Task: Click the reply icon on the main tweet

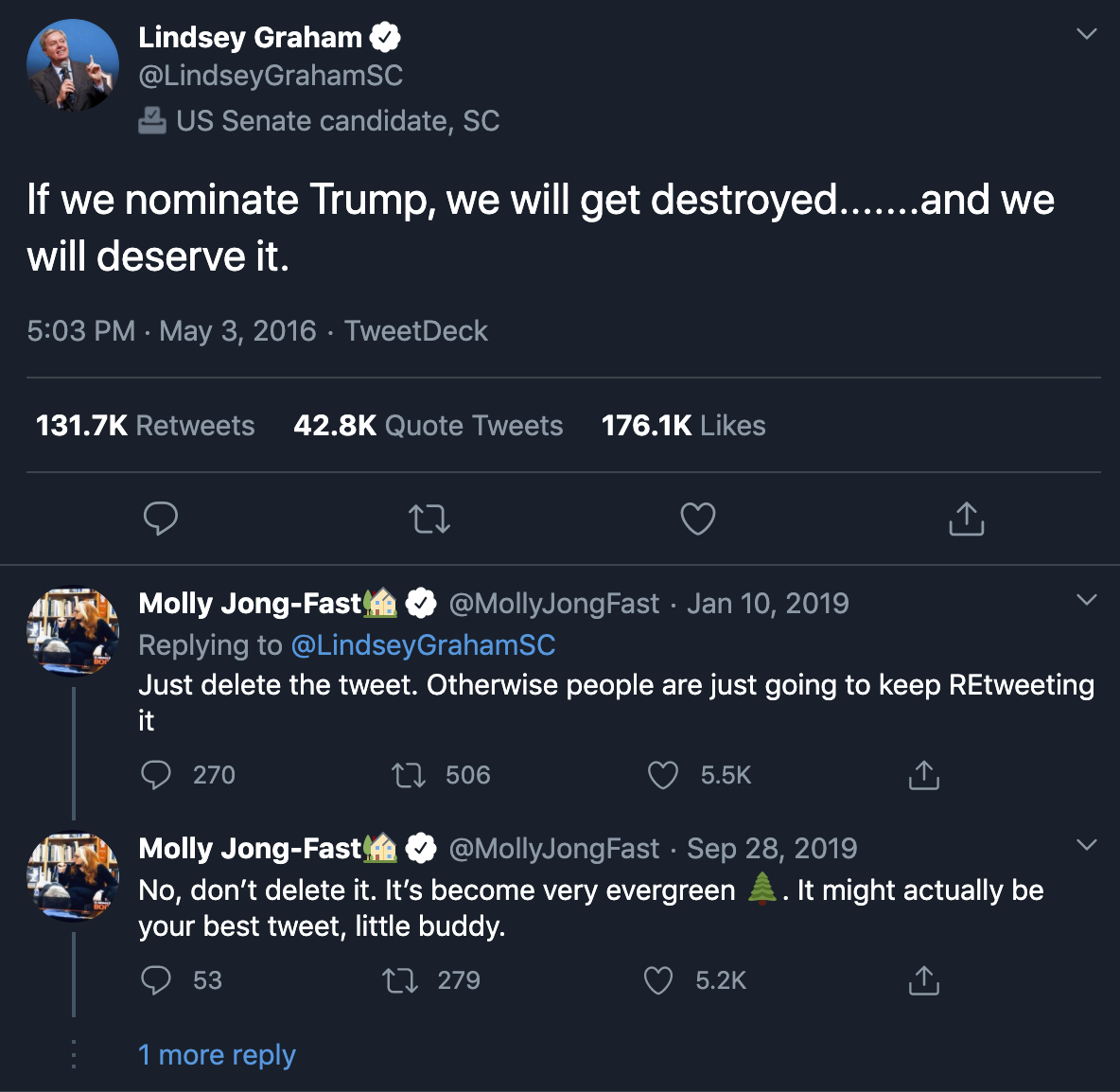Action: (x=161, y=518)
